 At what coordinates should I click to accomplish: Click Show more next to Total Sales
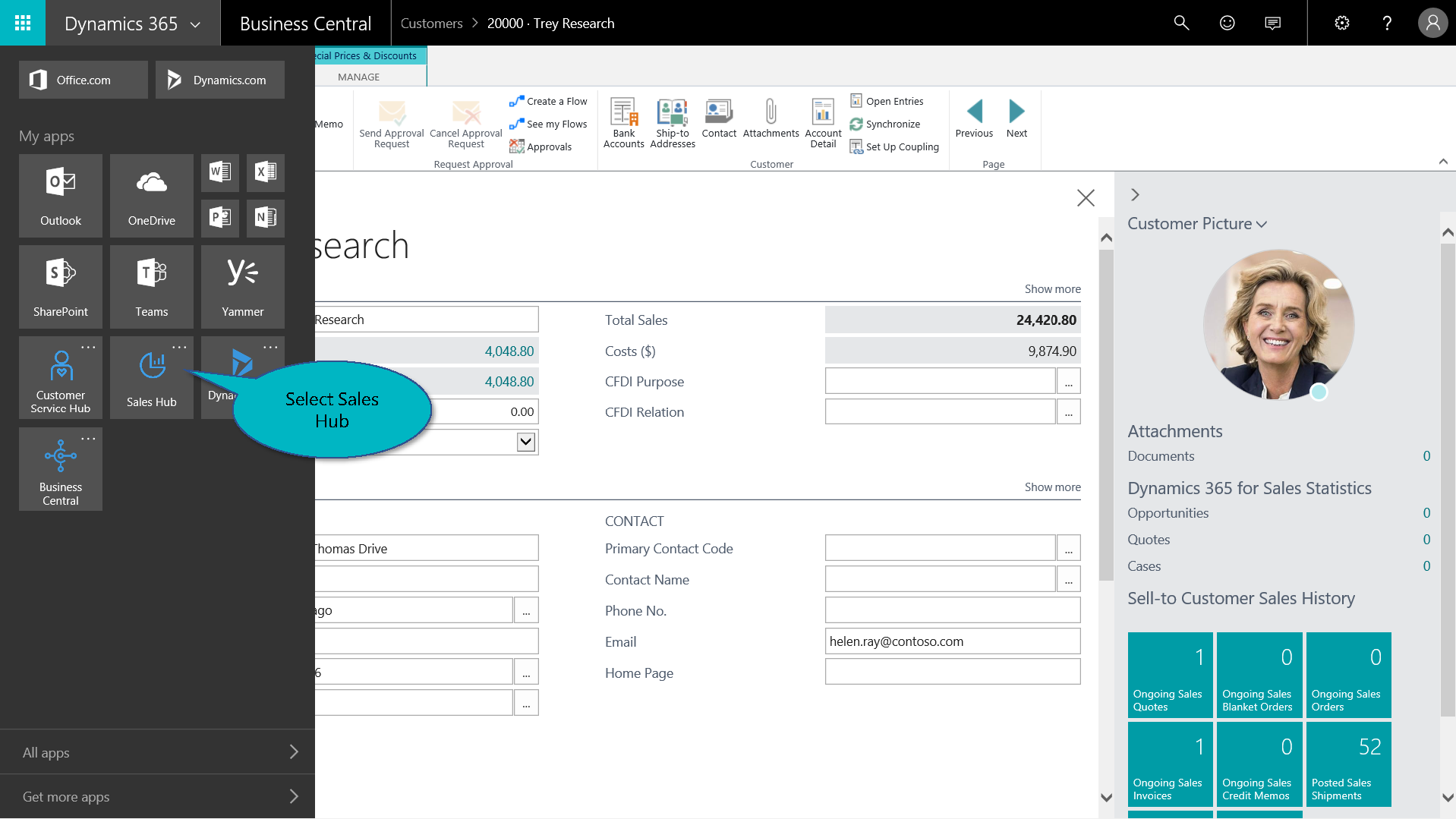[x=1052, y=289]
